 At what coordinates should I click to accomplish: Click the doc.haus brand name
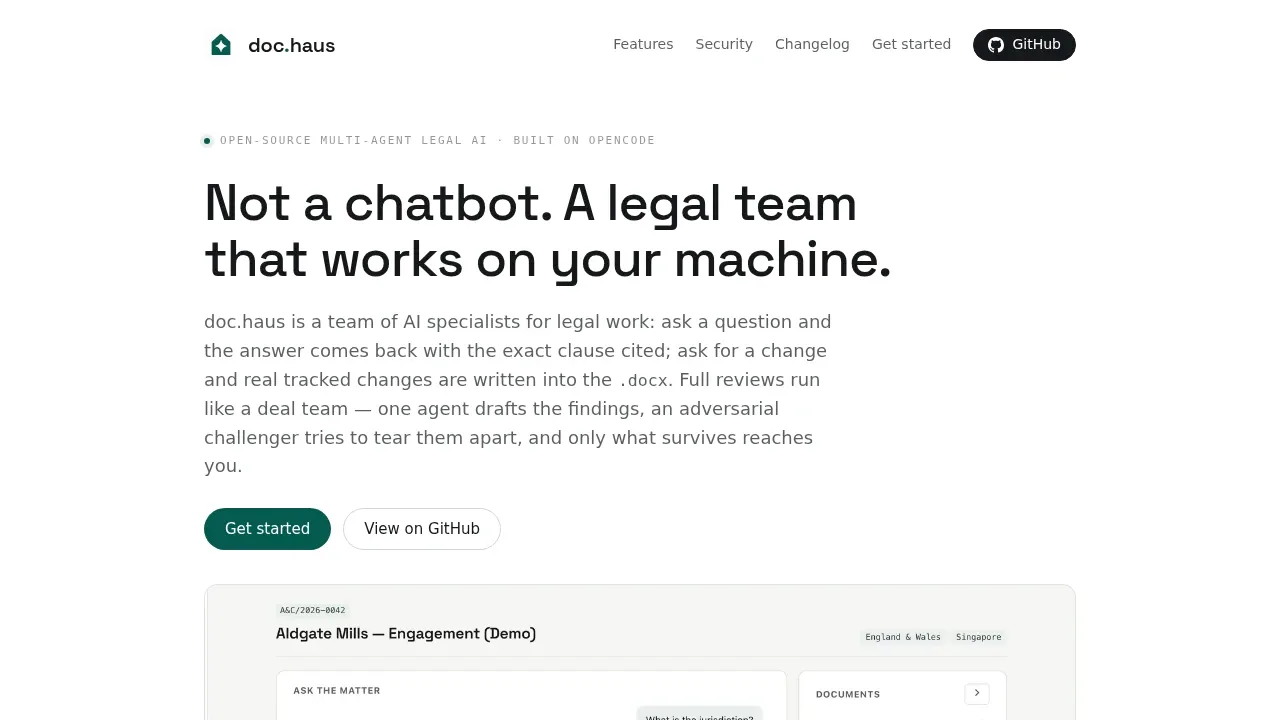[x=291, y=45]
